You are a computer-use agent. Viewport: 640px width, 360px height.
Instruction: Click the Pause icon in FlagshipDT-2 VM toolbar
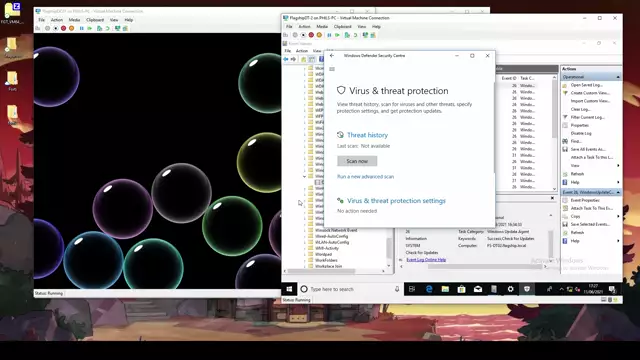[x=329, y=35]
